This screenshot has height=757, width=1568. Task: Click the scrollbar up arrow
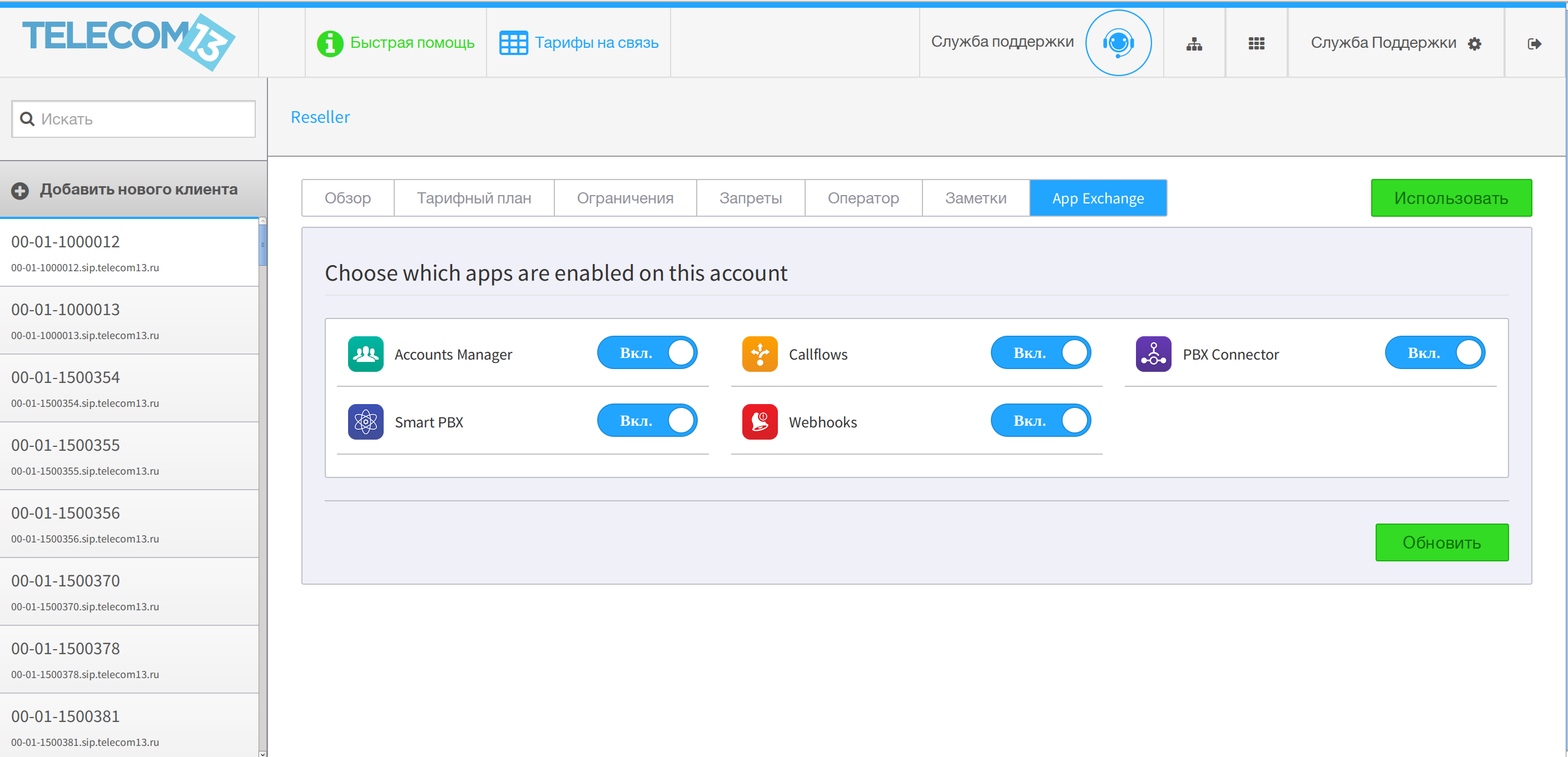point(263,221)
